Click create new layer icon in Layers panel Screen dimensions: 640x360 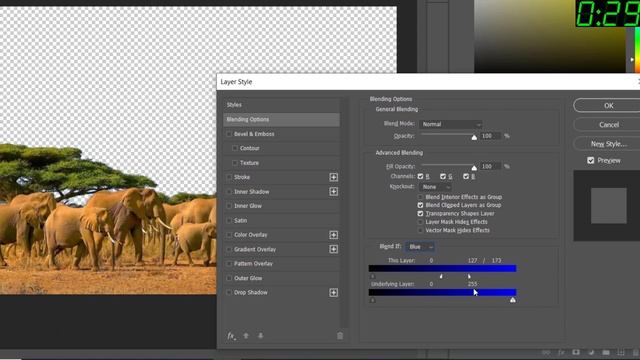tap(621, 353)
